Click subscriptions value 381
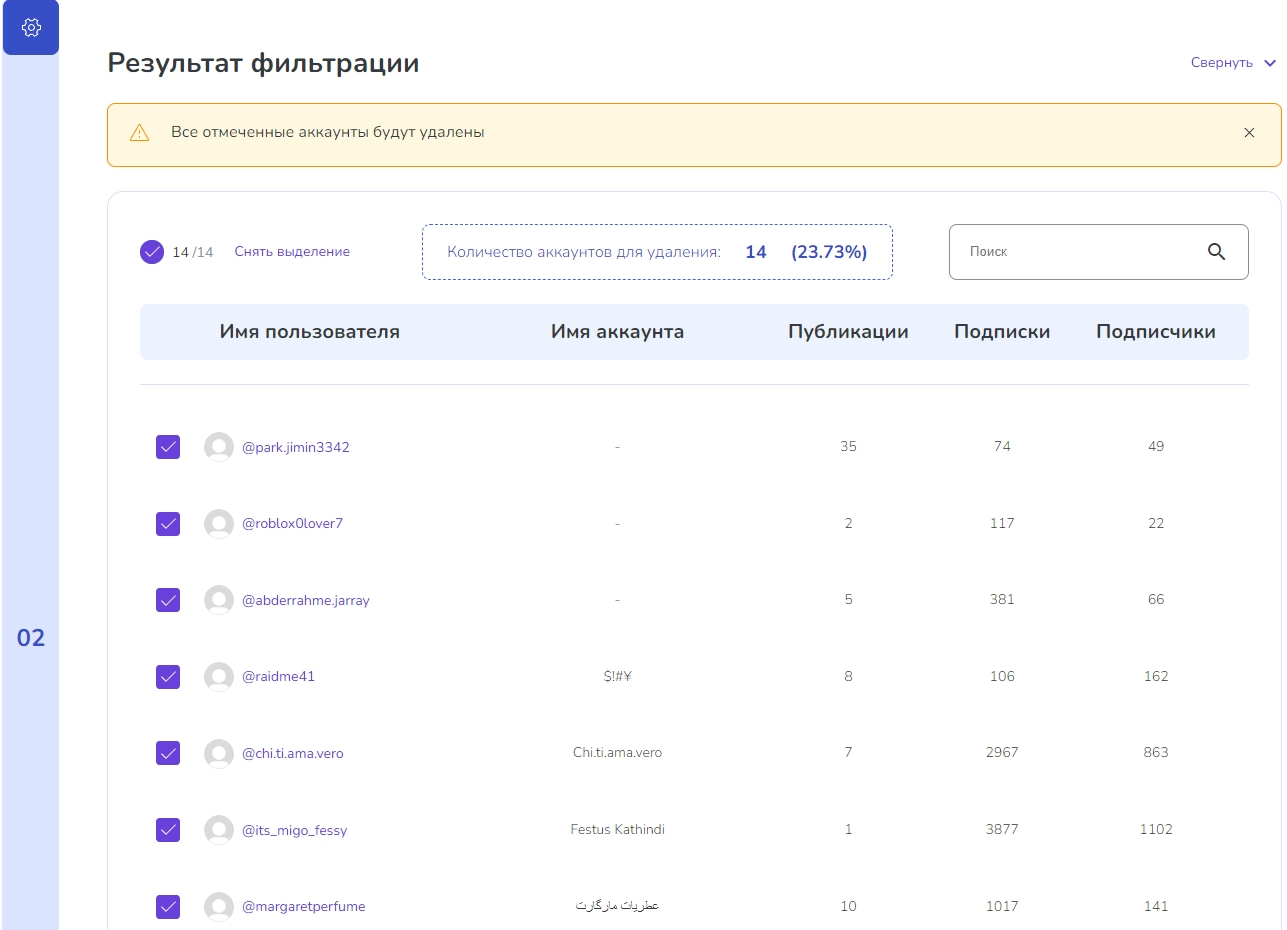The image size is (1287, 930). click(x=1002, y=599)
